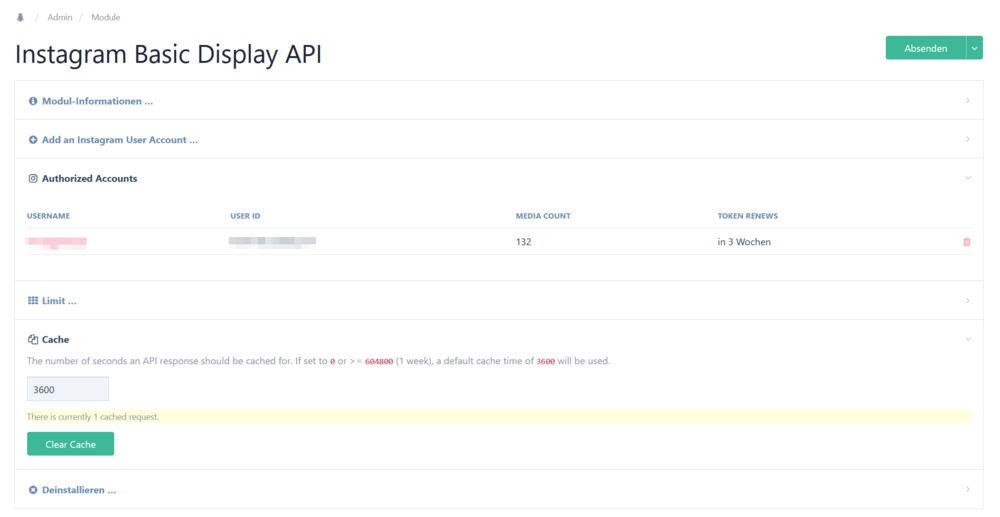Click the ProcessWire tree home icon

tap(20, 17)
